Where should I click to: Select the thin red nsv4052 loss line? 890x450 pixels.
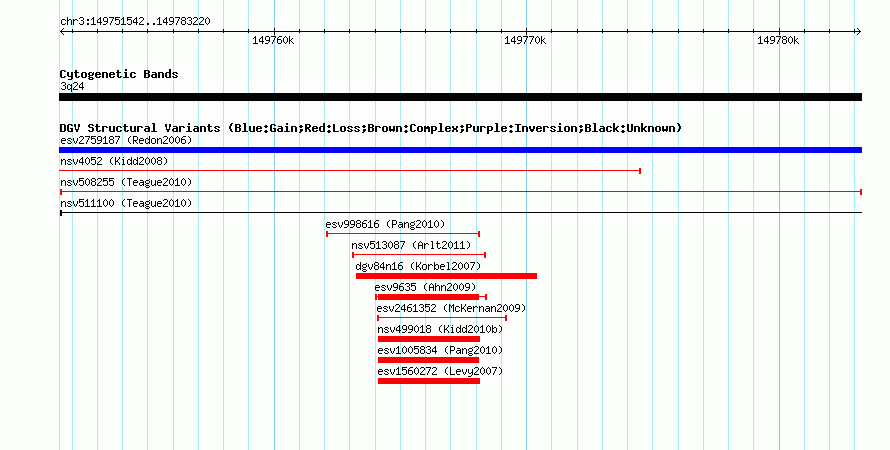(350, 171)
